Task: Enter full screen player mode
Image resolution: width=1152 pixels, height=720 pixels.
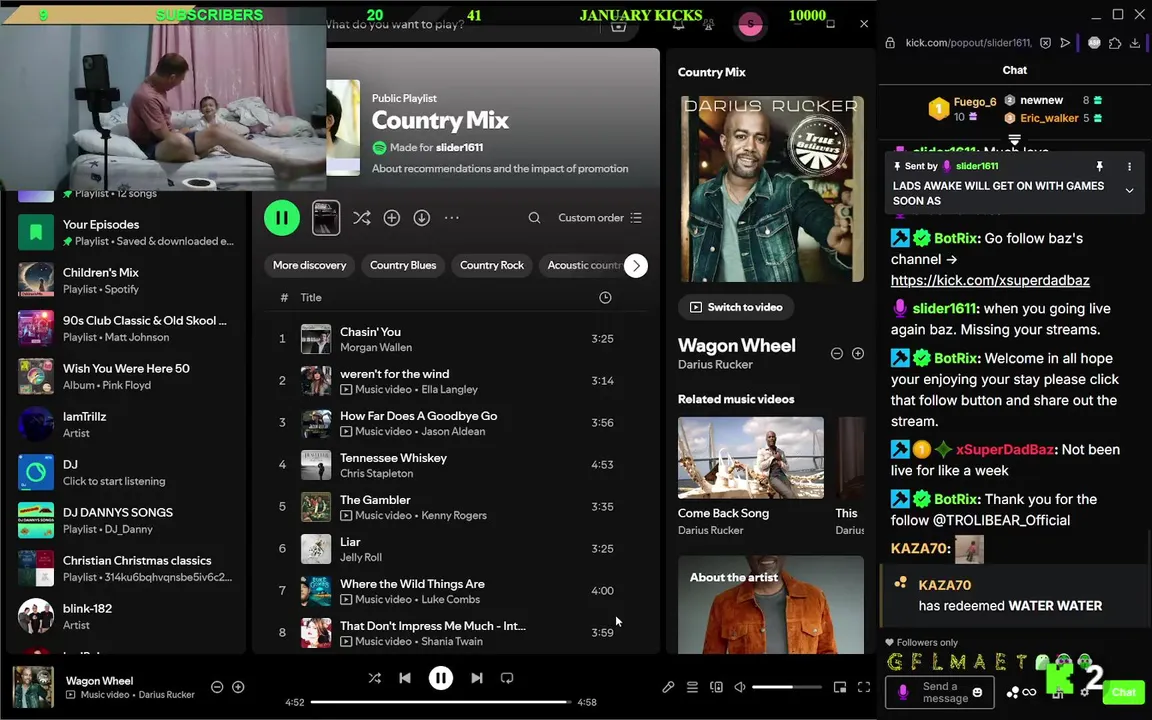Action: pos(864,687)
